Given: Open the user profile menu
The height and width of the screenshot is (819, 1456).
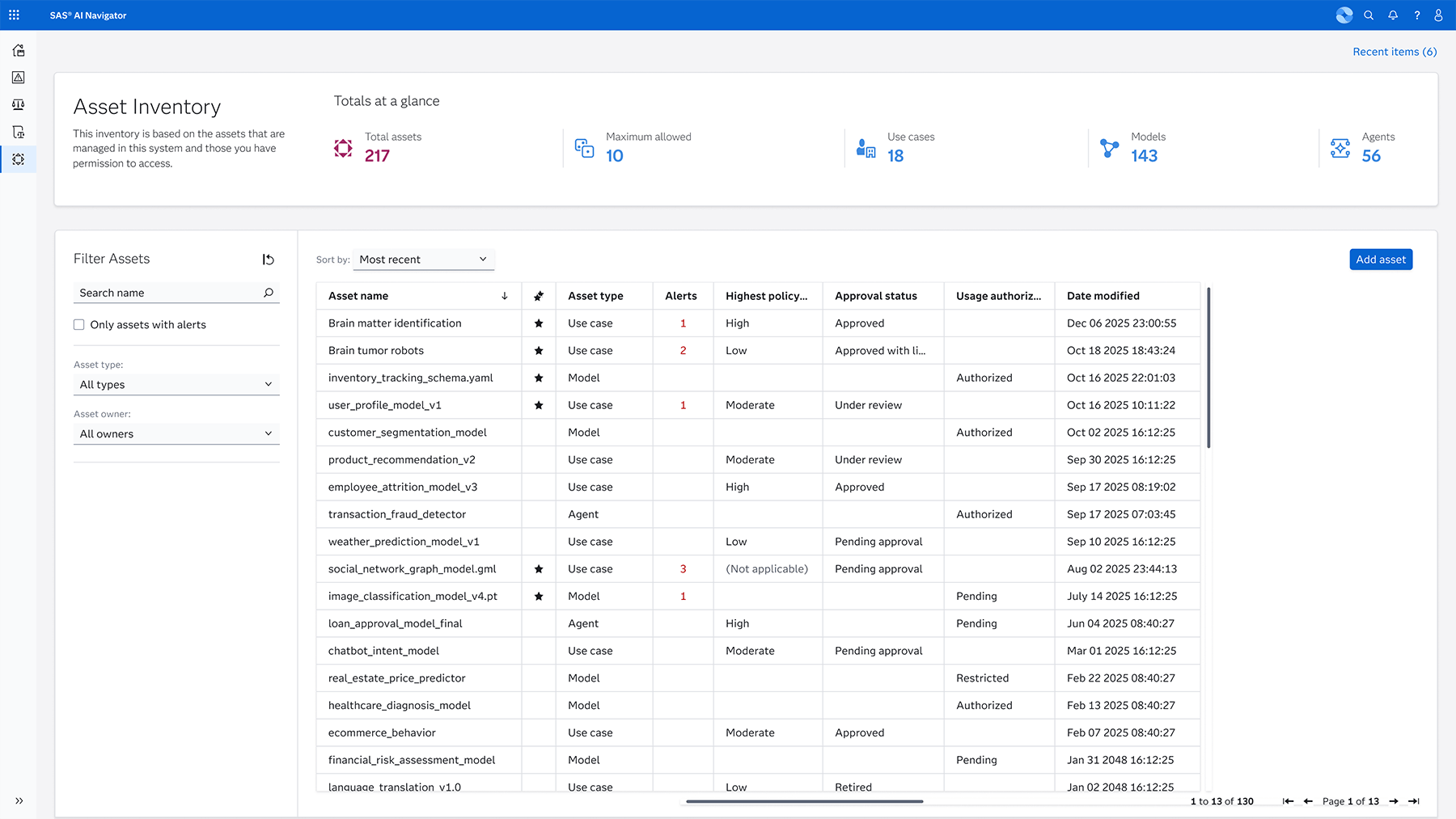Looking at the screenshot, I should point(1438,15).
